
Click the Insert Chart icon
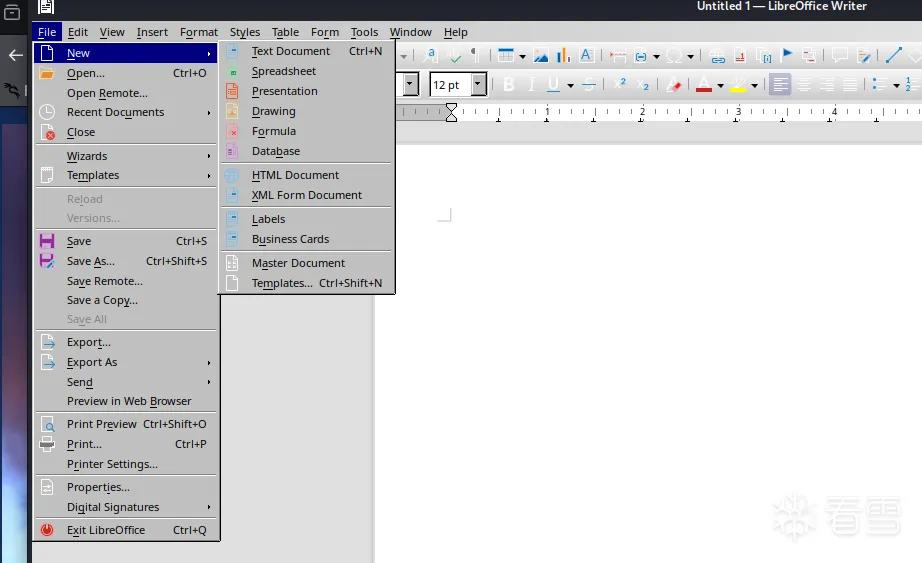(563, 56)
